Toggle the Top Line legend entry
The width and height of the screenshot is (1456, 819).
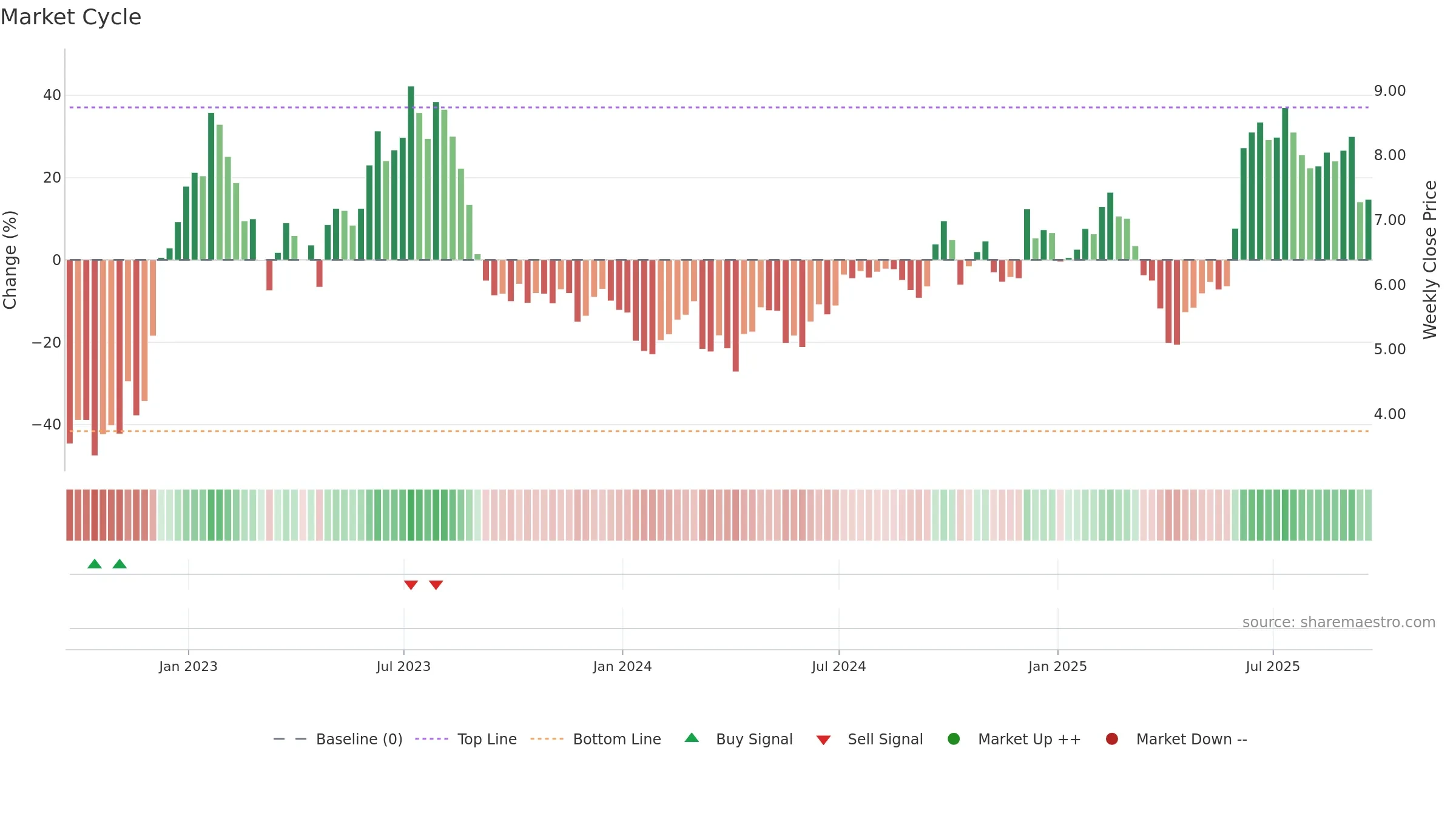[x=466, y=739]
